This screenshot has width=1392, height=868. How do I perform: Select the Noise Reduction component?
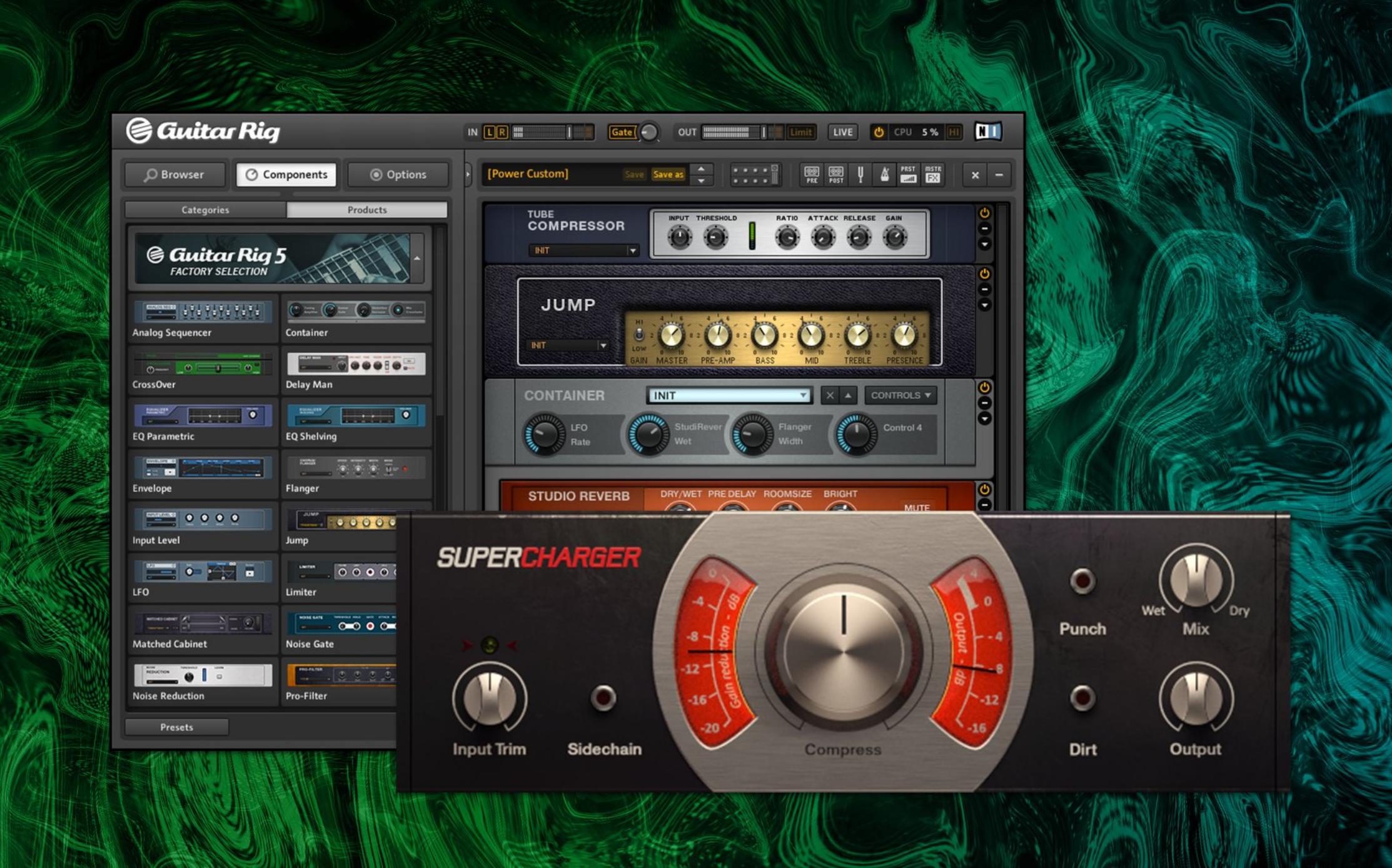coord(203,683)
